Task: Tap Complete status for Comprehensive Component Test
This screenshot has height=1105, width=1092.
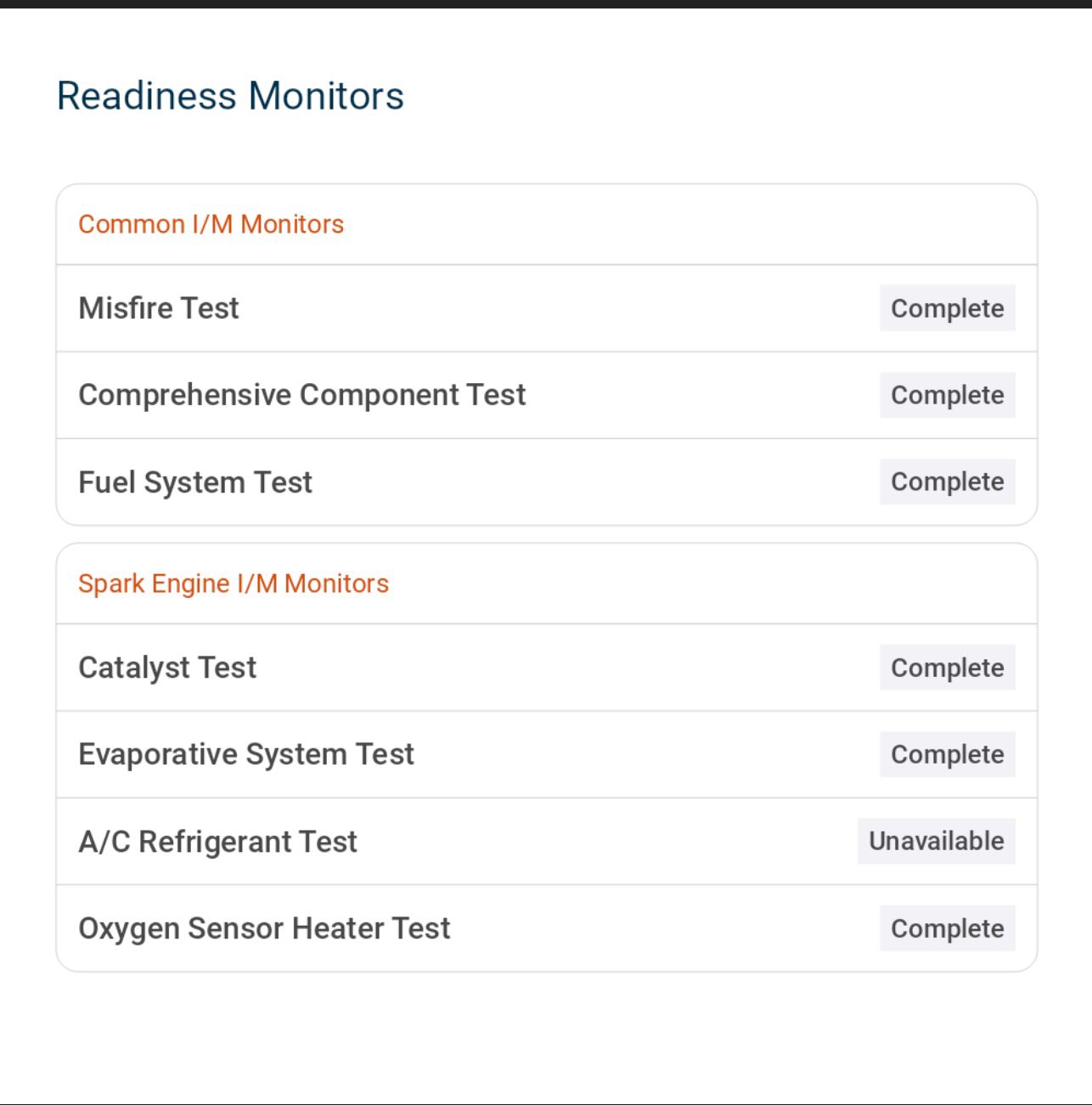Action: pos(947,395)
